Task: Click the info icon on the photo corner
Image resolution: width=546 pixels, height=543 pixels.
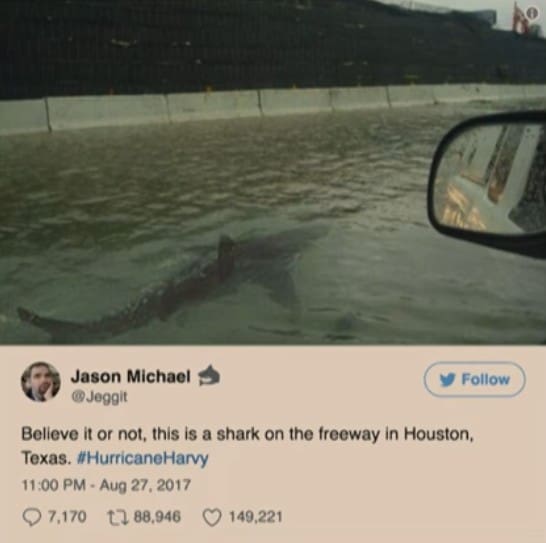Action: pyautogui.click(x=531, y=13)
